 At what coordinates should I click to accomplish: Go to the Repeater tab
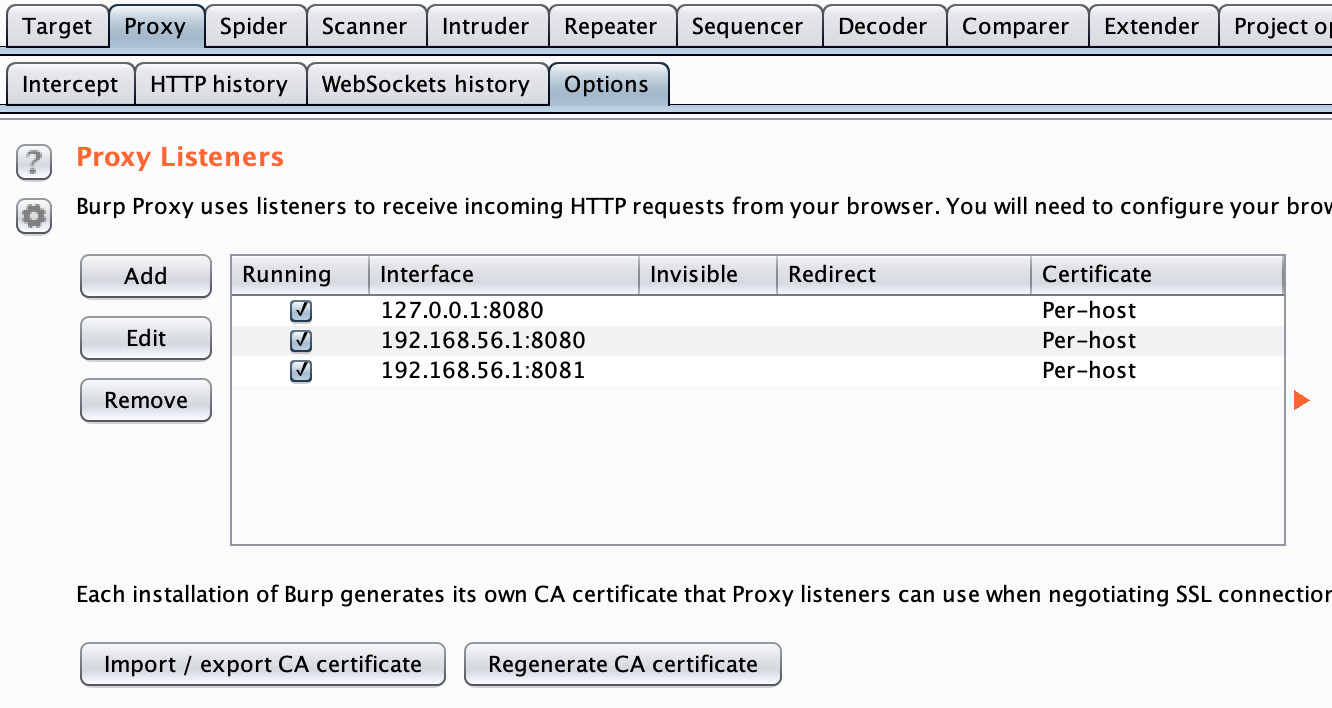click(611, 26)
